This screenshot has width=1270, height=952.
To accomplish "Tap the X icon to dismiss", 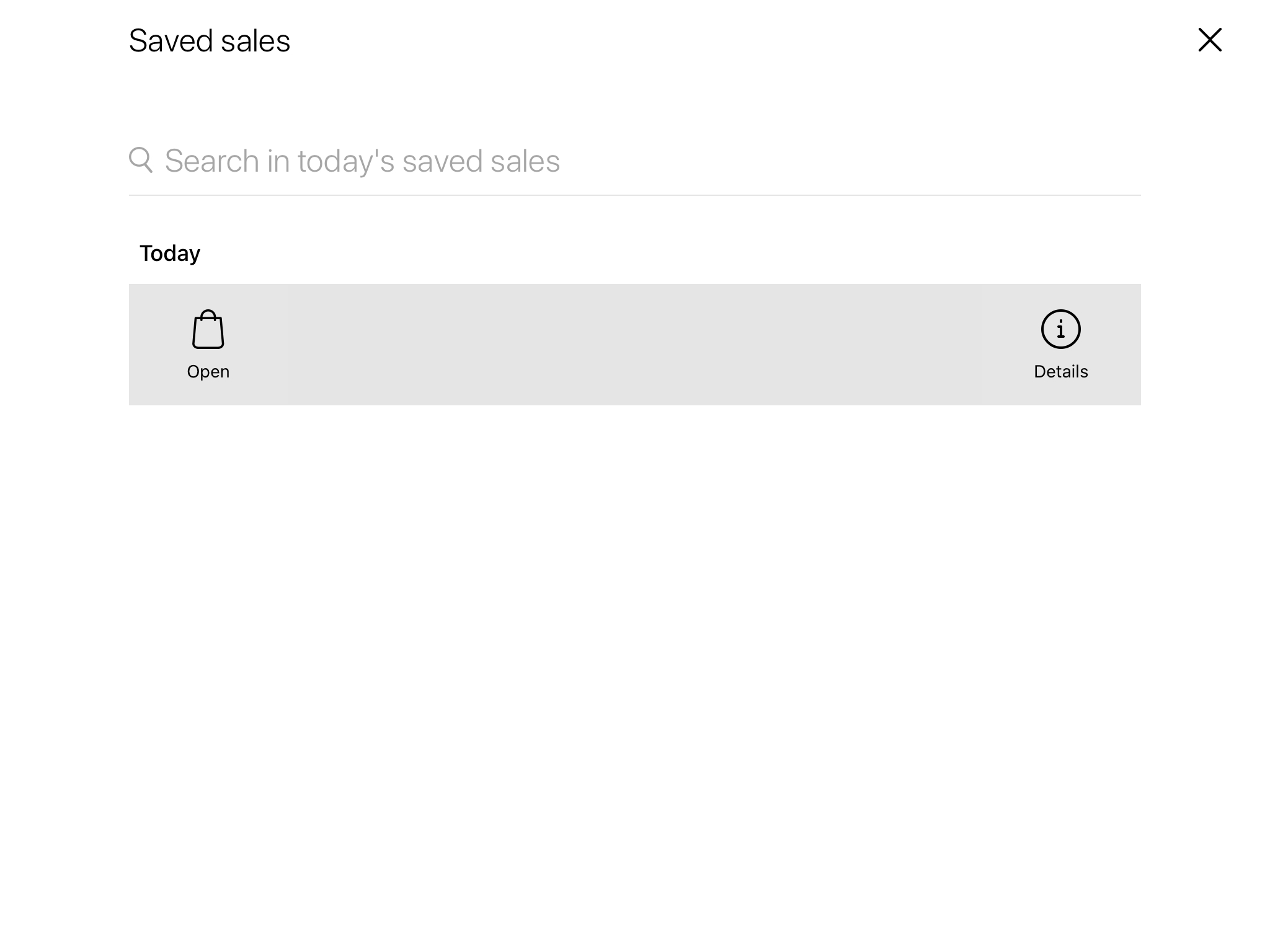I will [1209, 40].
